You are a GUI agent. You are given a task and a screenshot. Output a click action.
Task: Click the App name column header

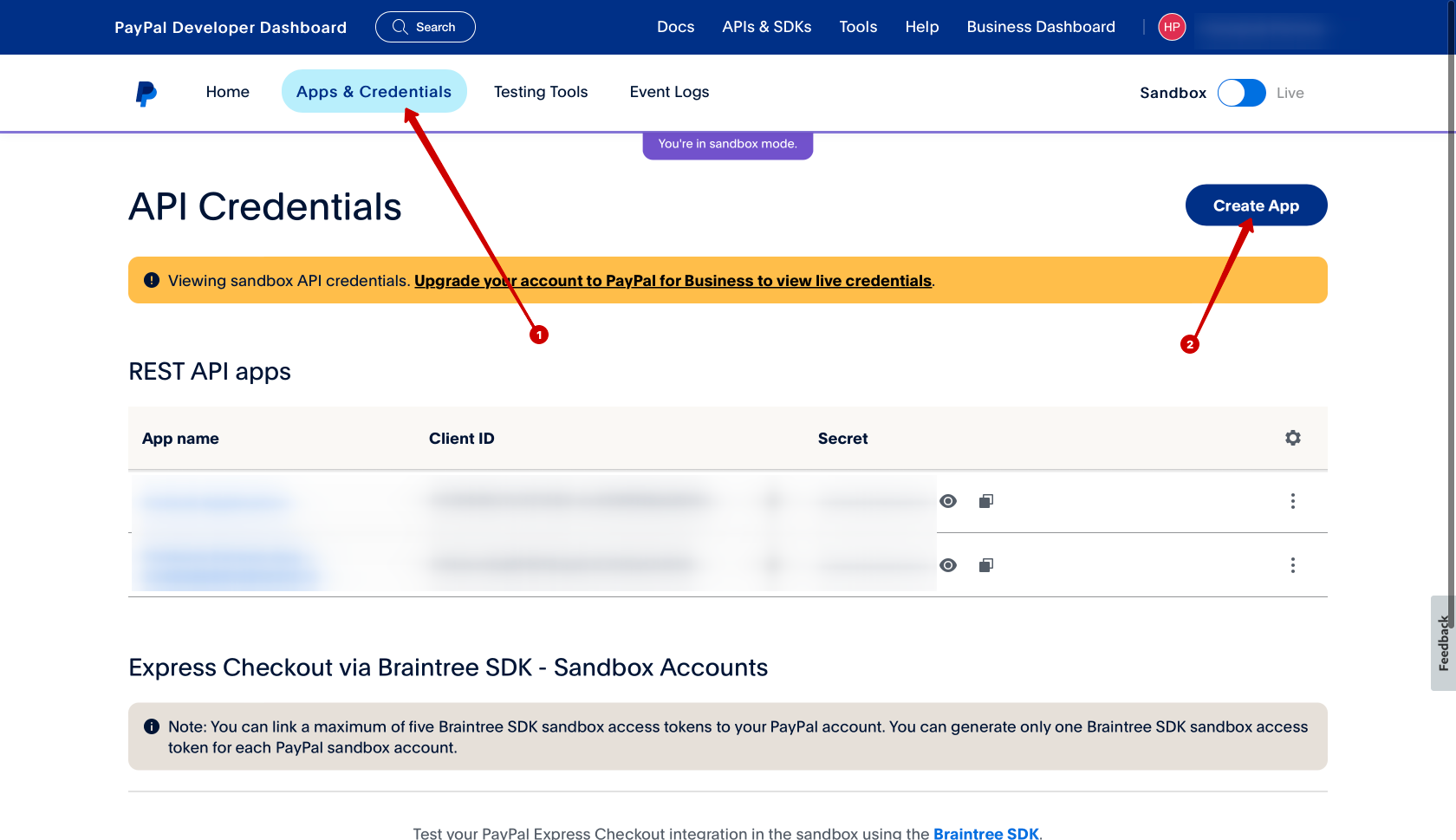pos(180,439)
